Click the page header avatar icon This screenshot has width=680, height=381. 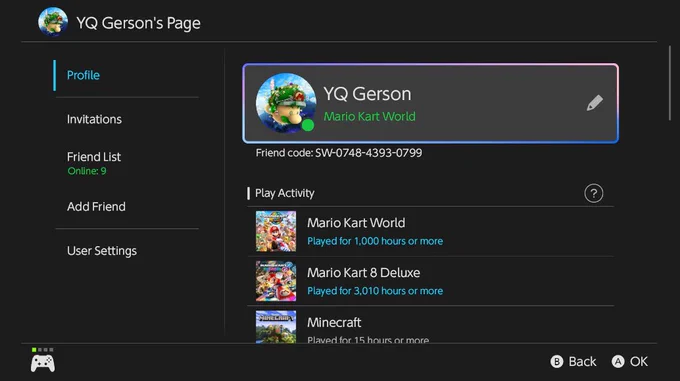(53, 21)
